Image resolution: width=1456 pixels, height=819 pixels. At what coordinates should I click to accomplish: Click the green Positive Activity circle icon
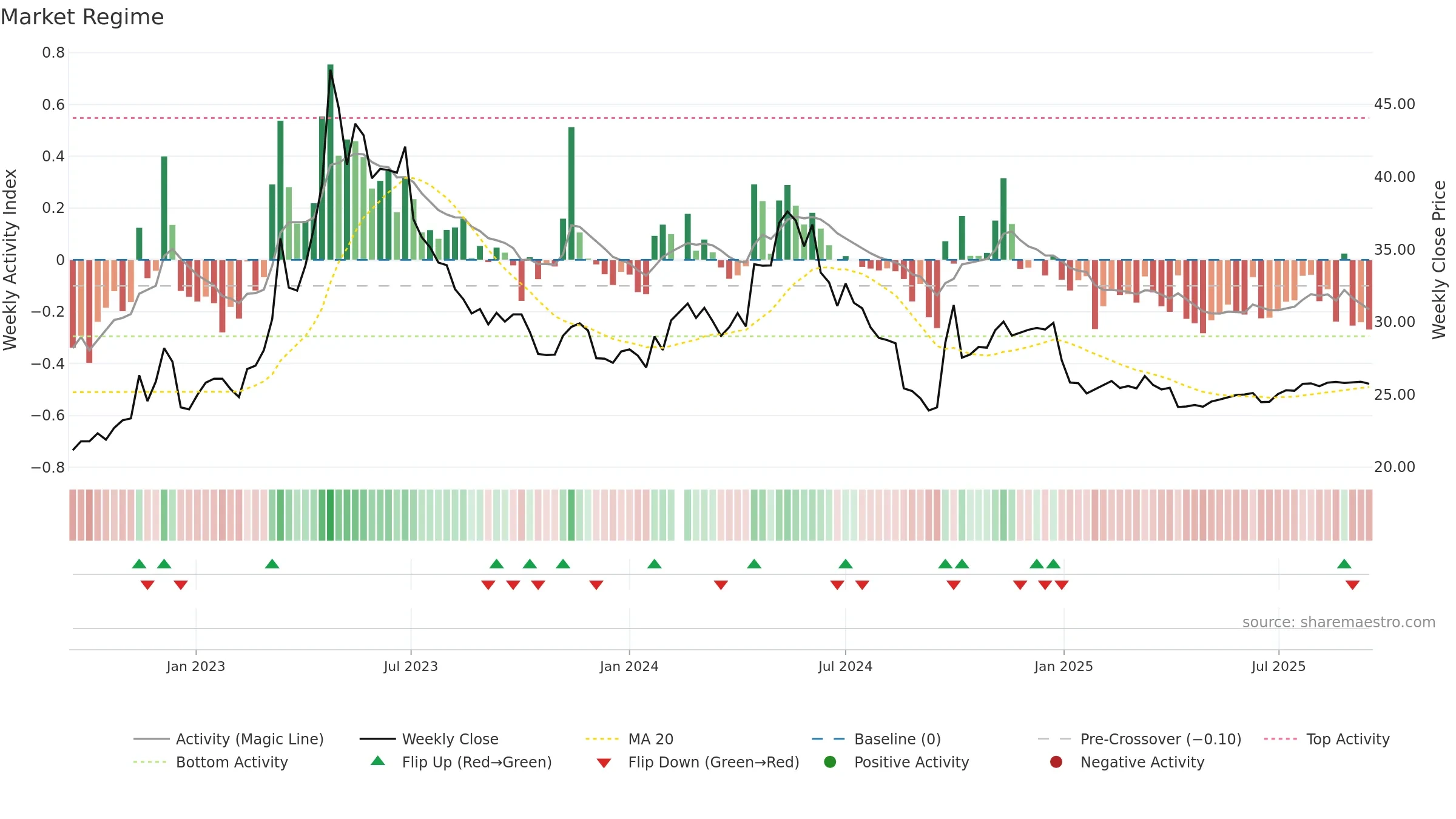(x=830, y=762)
